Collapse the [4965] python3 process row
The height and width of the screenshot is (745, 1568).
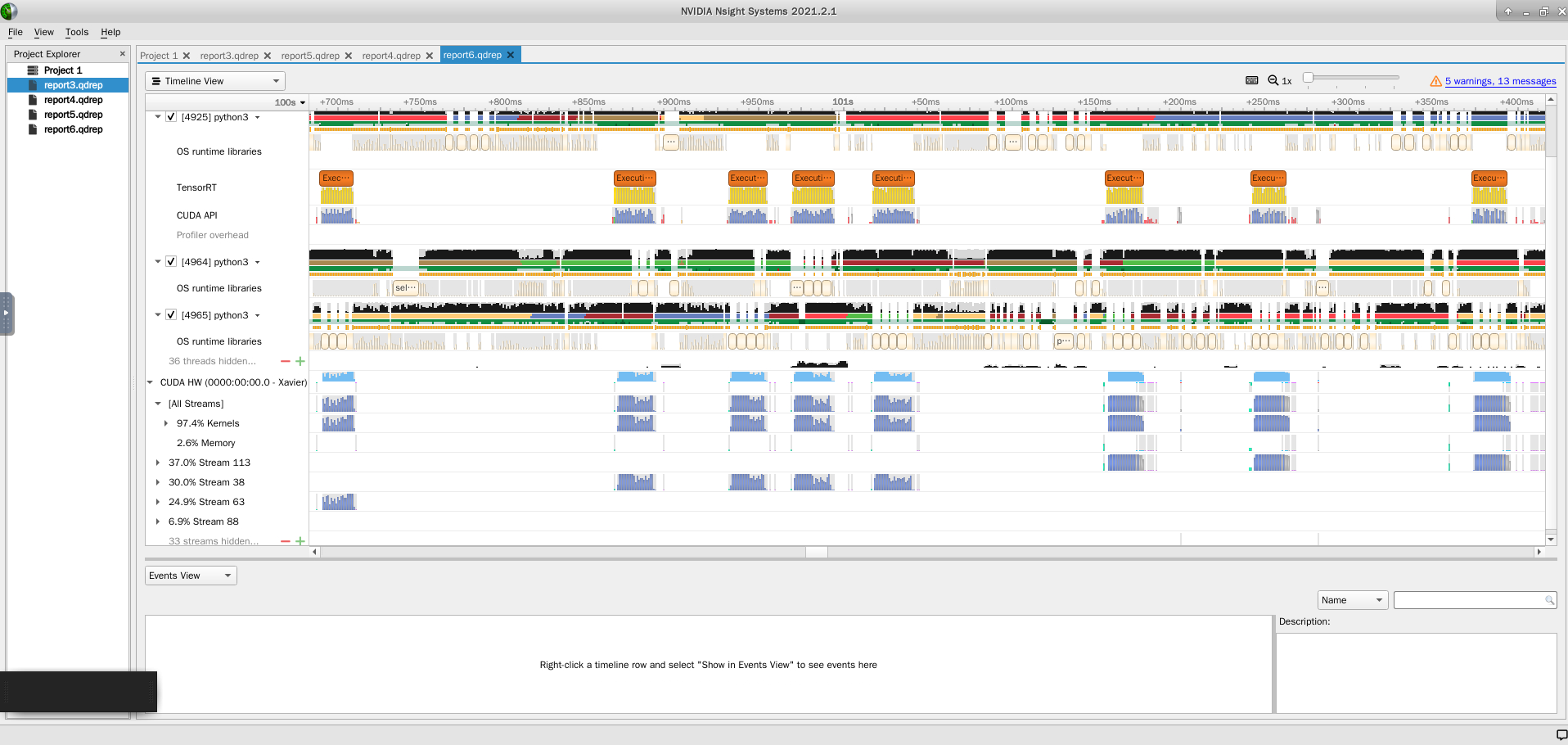point(158,315)
